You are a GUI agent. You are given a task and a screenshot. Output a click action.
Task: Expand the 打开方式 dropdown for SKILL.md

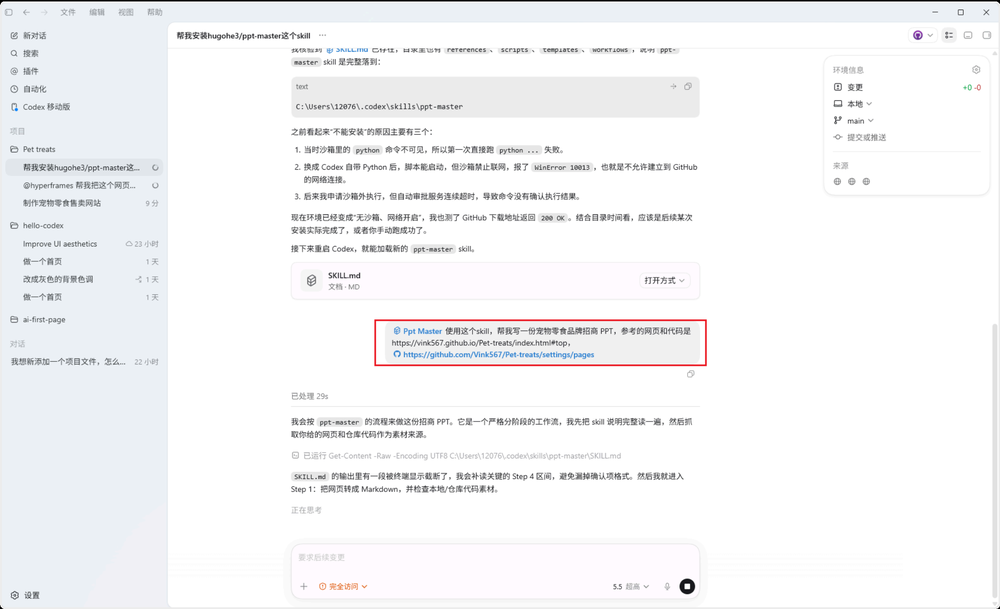[x=665, y=281]
